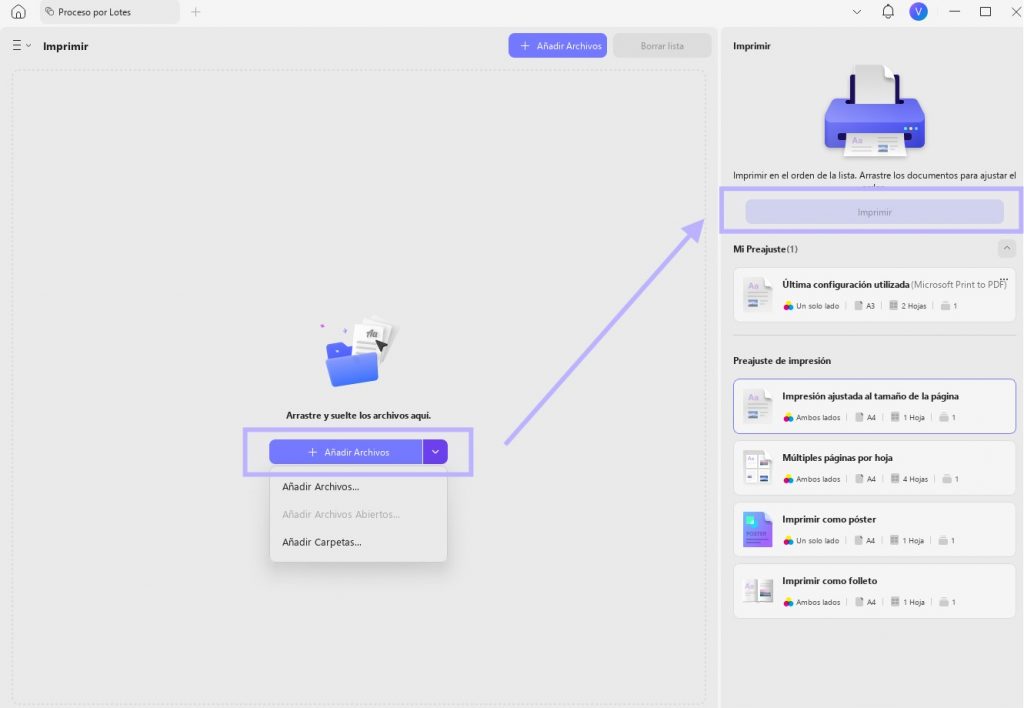The height and width of the screenshot is (708, 1024).
Task: Select the Última configuración utilizada preset
Action: point(874,295)
